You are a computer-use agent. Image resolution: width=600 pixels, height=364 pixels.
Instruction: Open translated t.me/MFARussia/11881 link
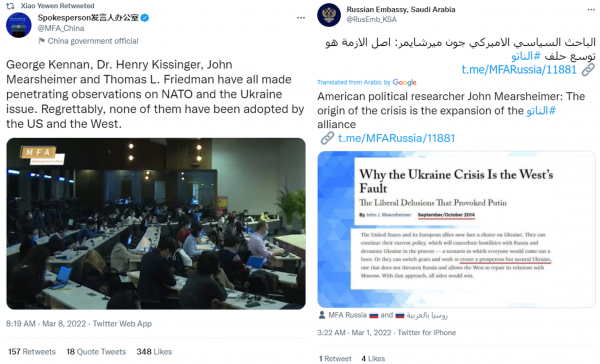396,138
